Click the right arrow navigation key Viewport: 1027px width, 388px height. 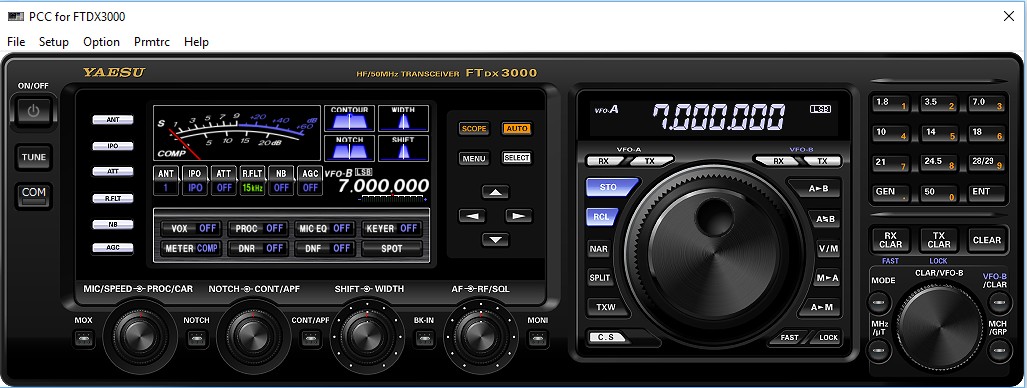[519, 216]
